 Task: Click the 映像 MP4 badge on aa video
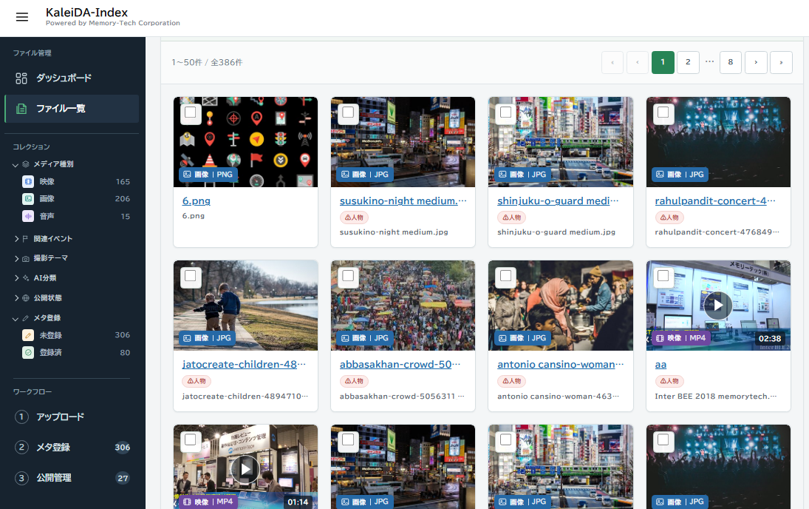[682, 338]
